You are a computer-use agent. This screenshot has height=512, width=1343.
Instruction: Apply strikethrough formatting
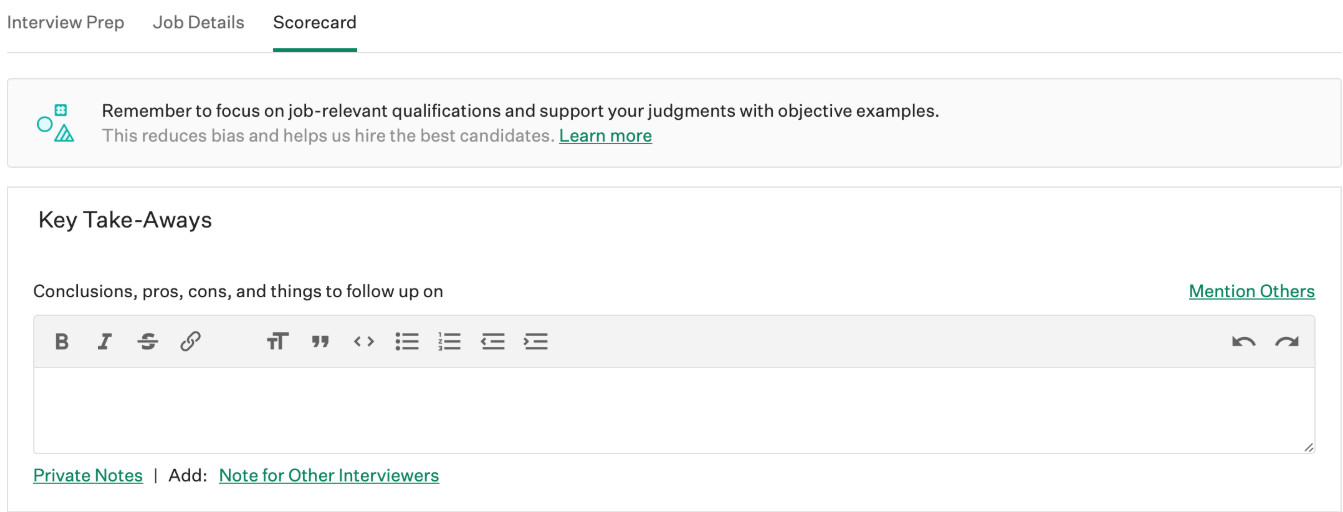tap(148, 342)
